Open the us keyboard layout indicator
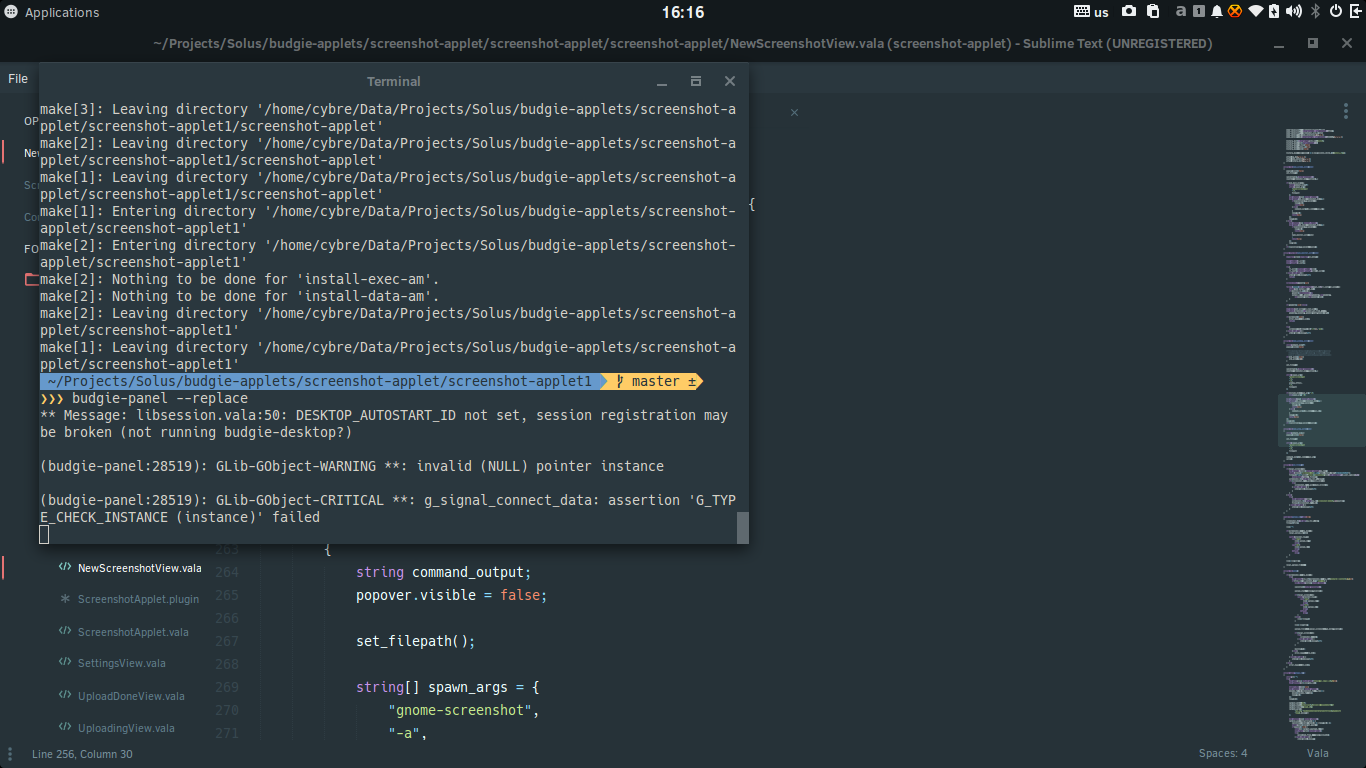The height and width of the screenshot is (768, 1366). tap(1091, 12)
